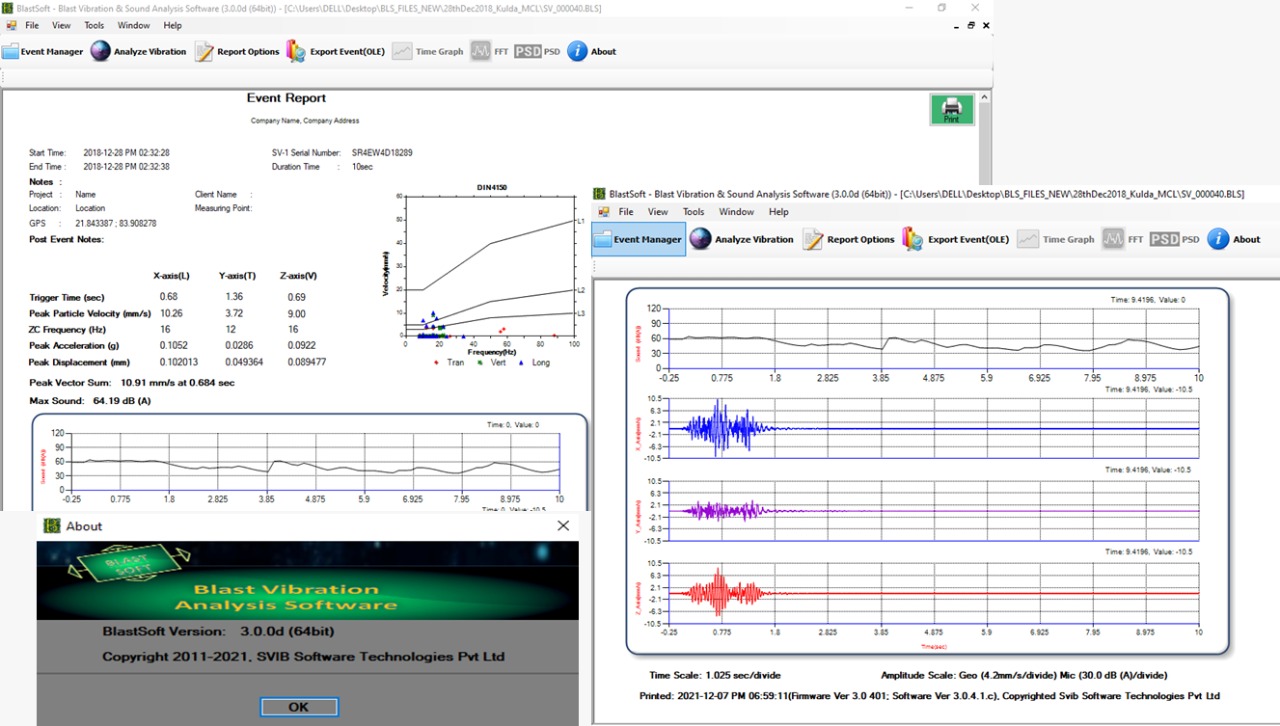Select FFT tool in back window toolbar
The image size is (1280, 726).
click(x=490, y=51)
